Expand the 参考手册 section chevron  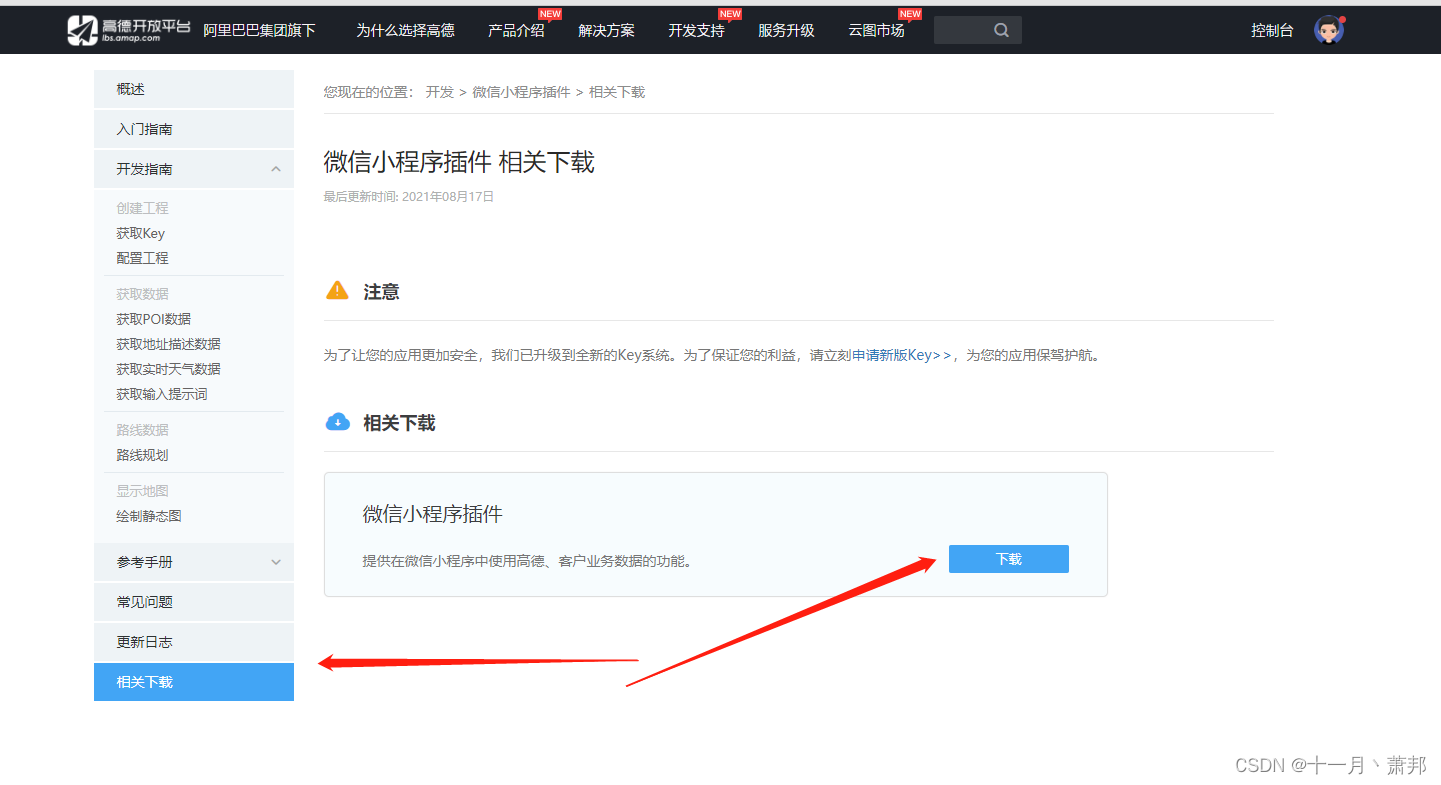tap(276, 562)
